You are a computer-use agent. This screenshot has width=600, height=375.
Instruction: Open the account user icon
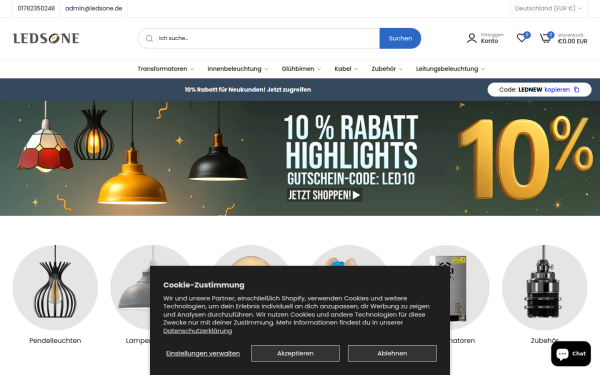471,38
